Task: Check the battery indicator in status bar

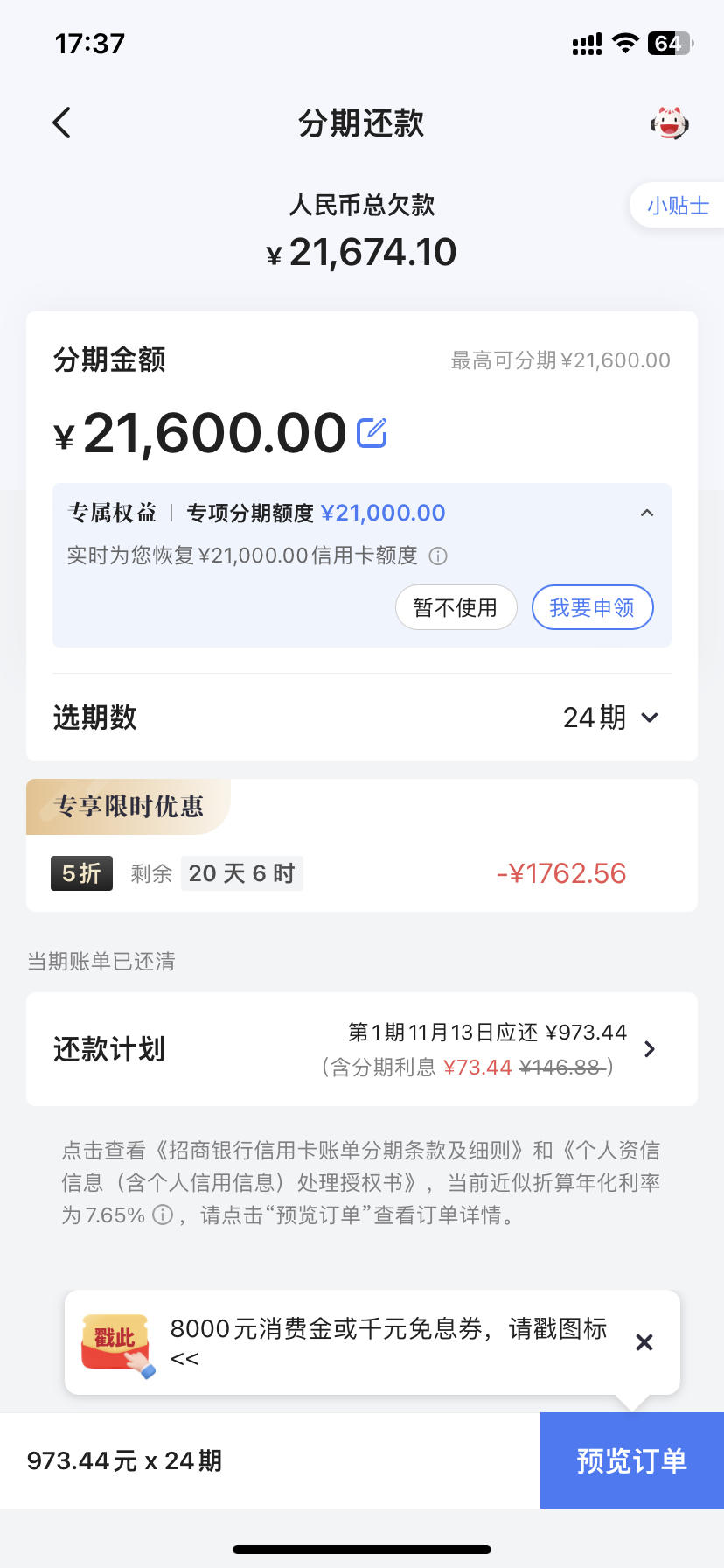Action: (670, 44)
